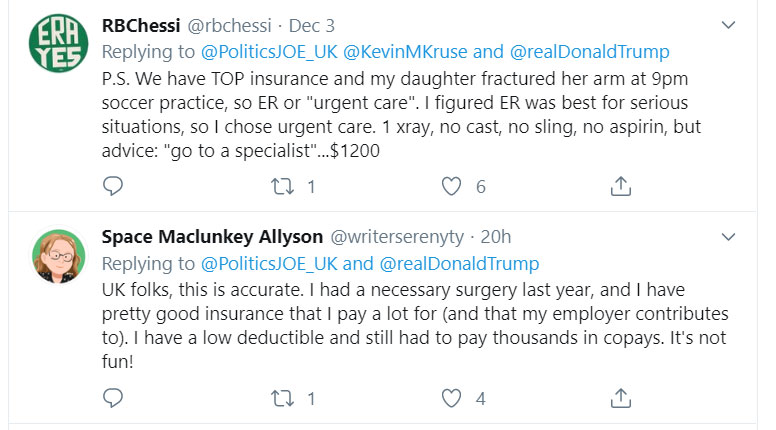Open @realDonaldTrump in Allyson's reply line
This screenshot has width=776, height=430.
[x=458, y=263]
